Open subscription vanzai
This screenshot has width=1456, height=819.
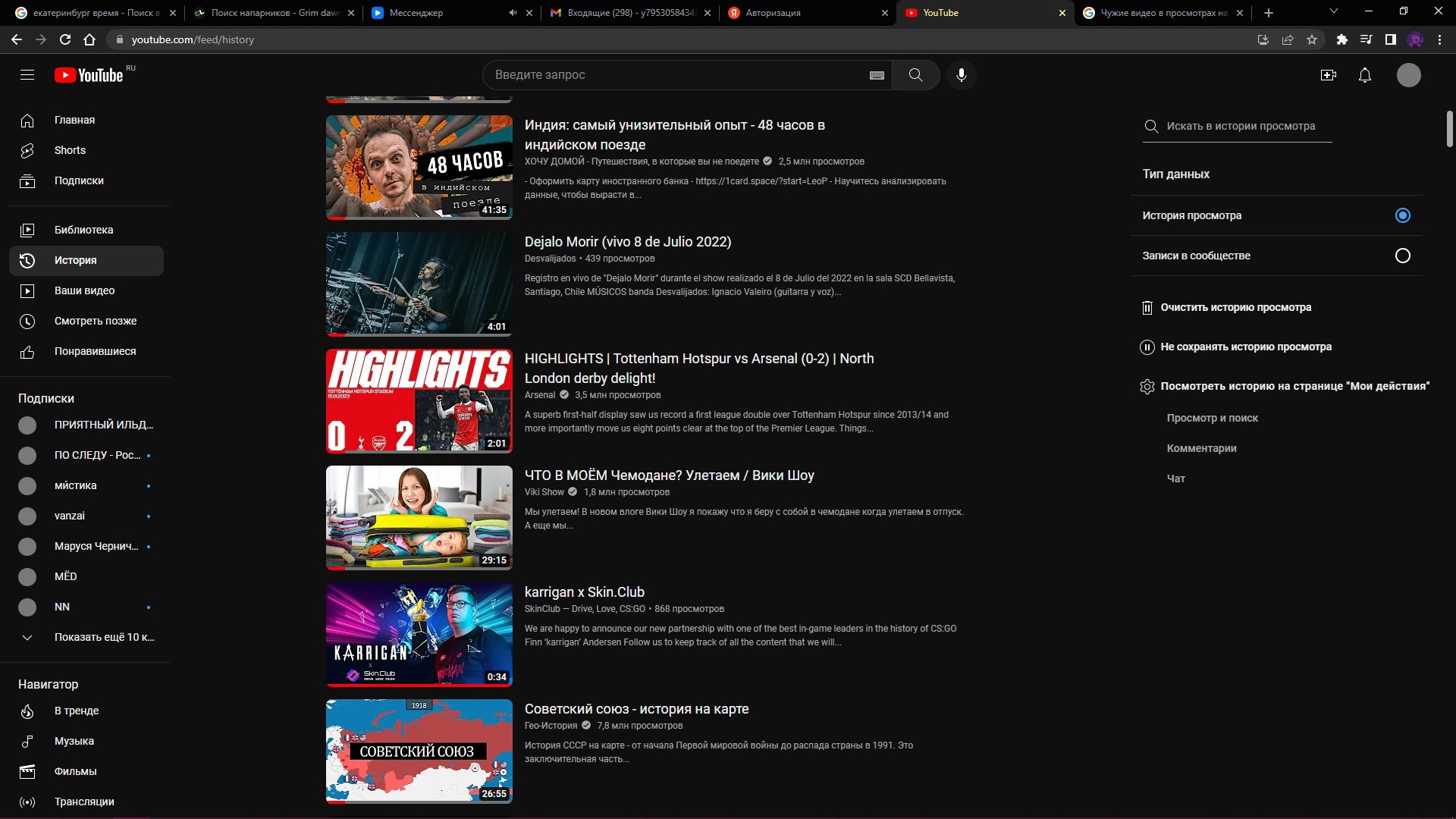(86, 516)
